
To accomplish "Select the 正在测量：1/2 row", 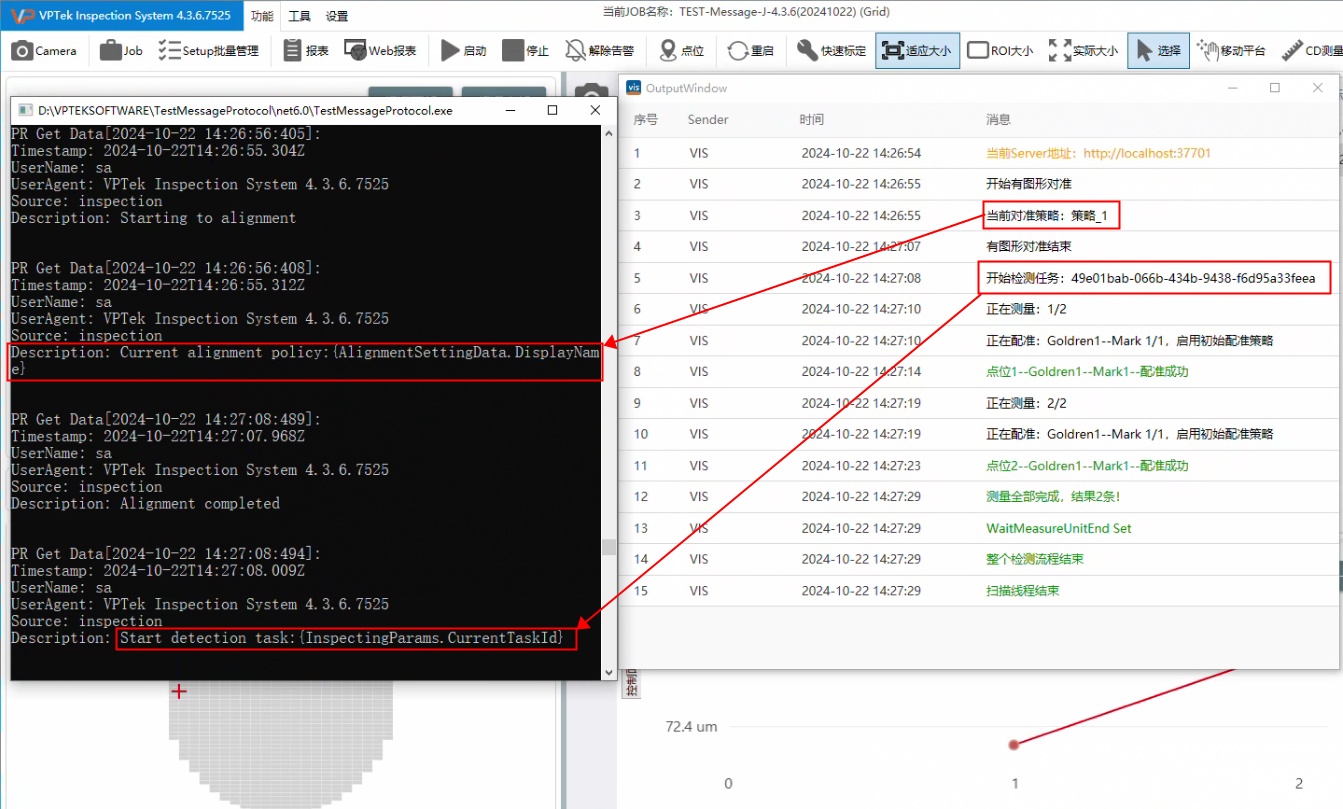I will tap(978, 310).
